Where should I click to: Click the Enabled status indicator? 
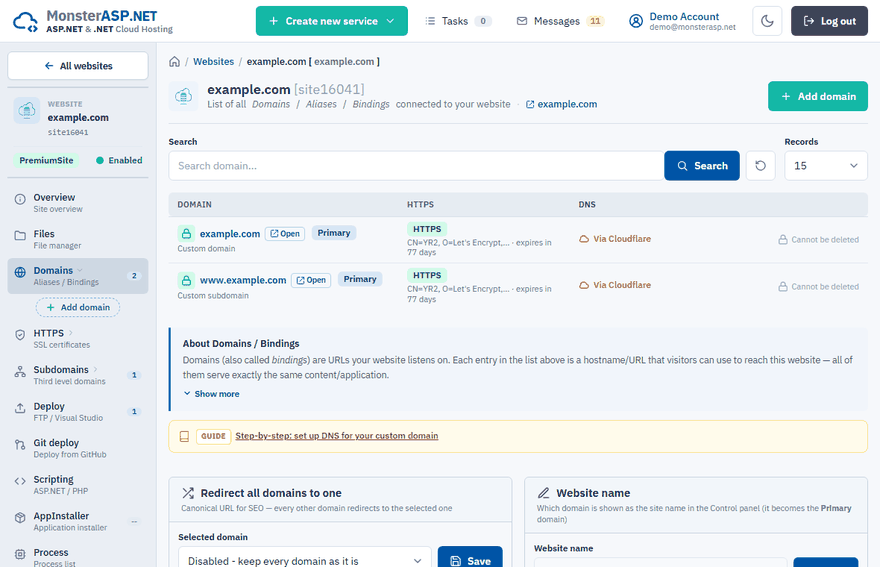pyautogui.click(x=119, y=161)
